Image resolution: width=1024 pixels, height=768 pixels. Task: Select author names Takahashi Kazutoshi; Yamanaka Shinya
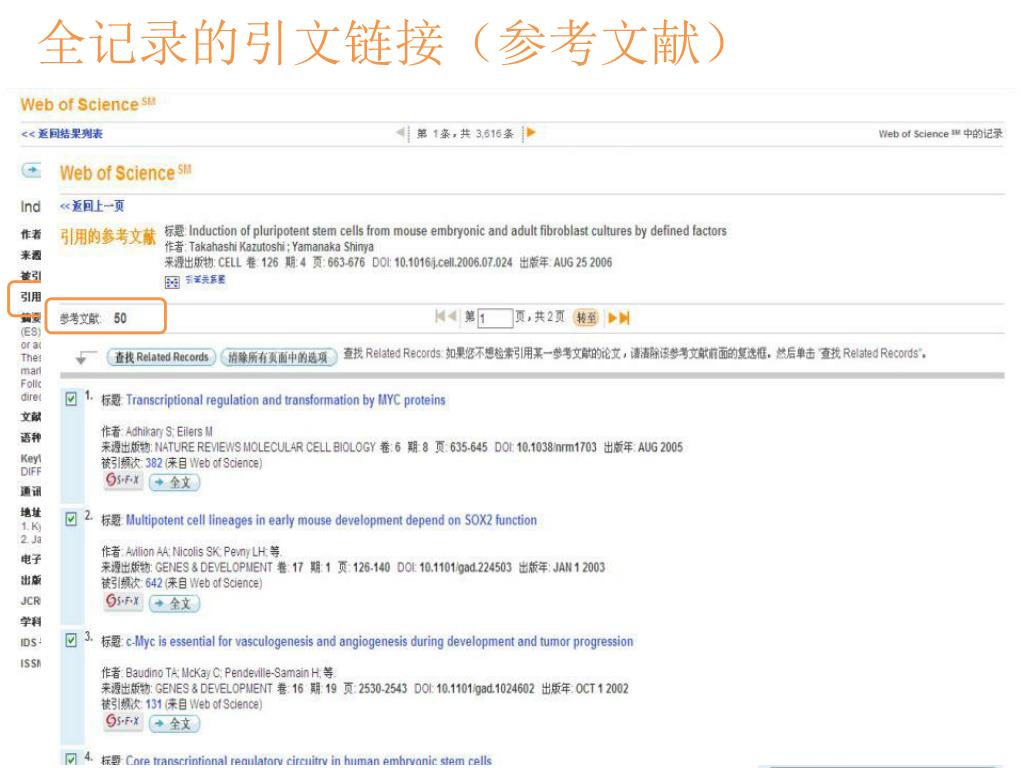281,247
